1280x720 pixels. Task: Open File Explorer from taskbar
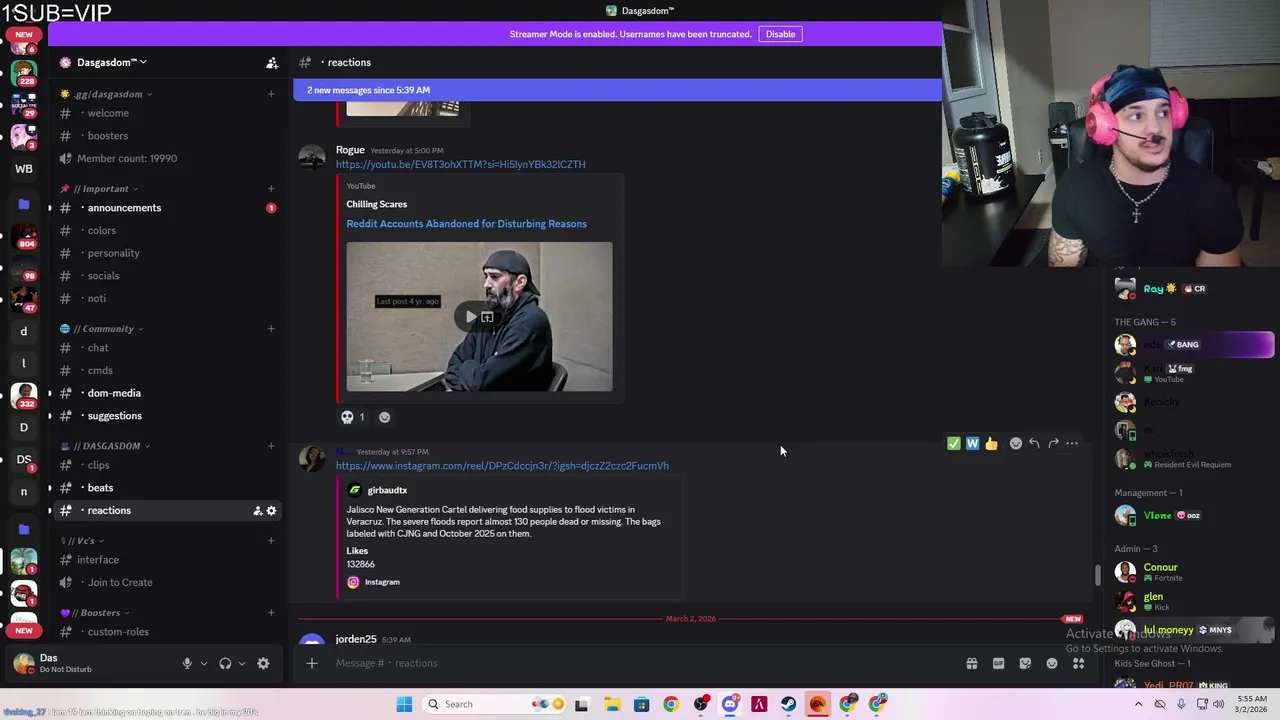coord(612,704)
